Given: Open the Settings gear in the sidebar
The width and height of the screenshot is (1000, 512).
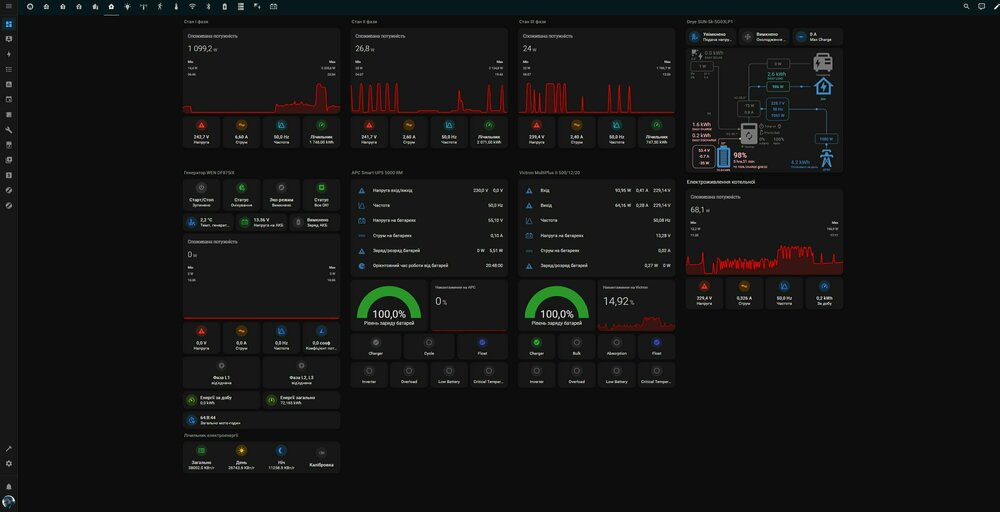Looking at the screenshot, I should pyautogui.click(x=9, y=463).
